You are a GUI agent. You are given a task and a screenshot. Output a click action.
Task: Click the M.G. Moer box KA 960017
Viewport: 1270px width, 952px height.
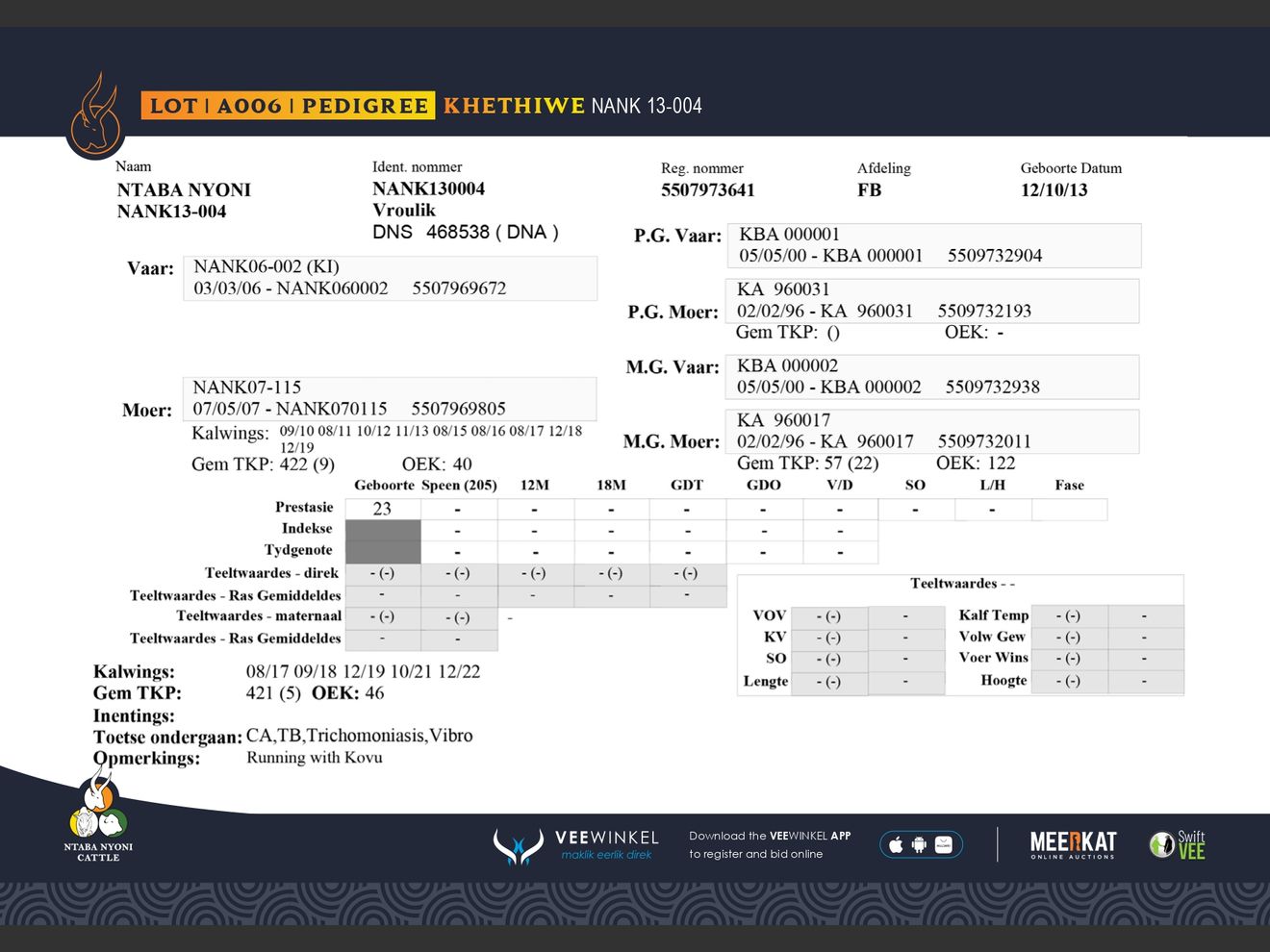(931, 431)
